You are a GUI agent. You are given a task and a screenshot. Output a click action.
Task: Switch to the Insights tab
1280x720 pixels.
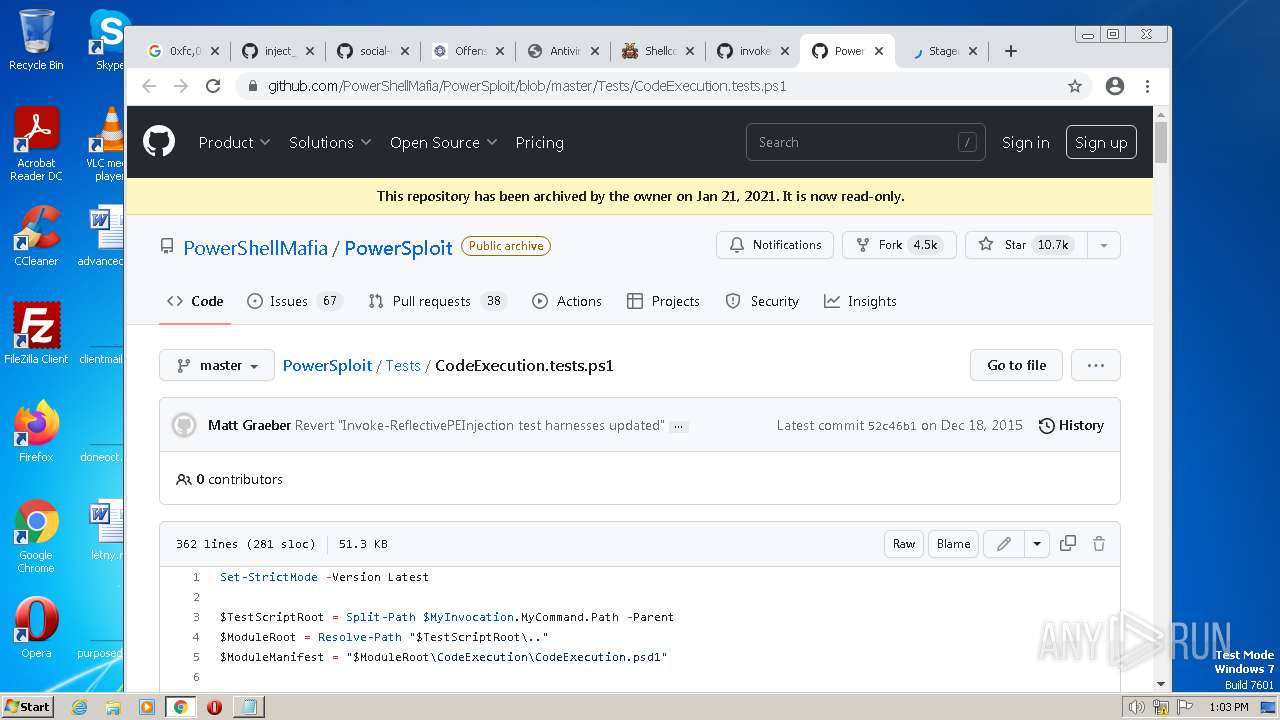[860, 301]
